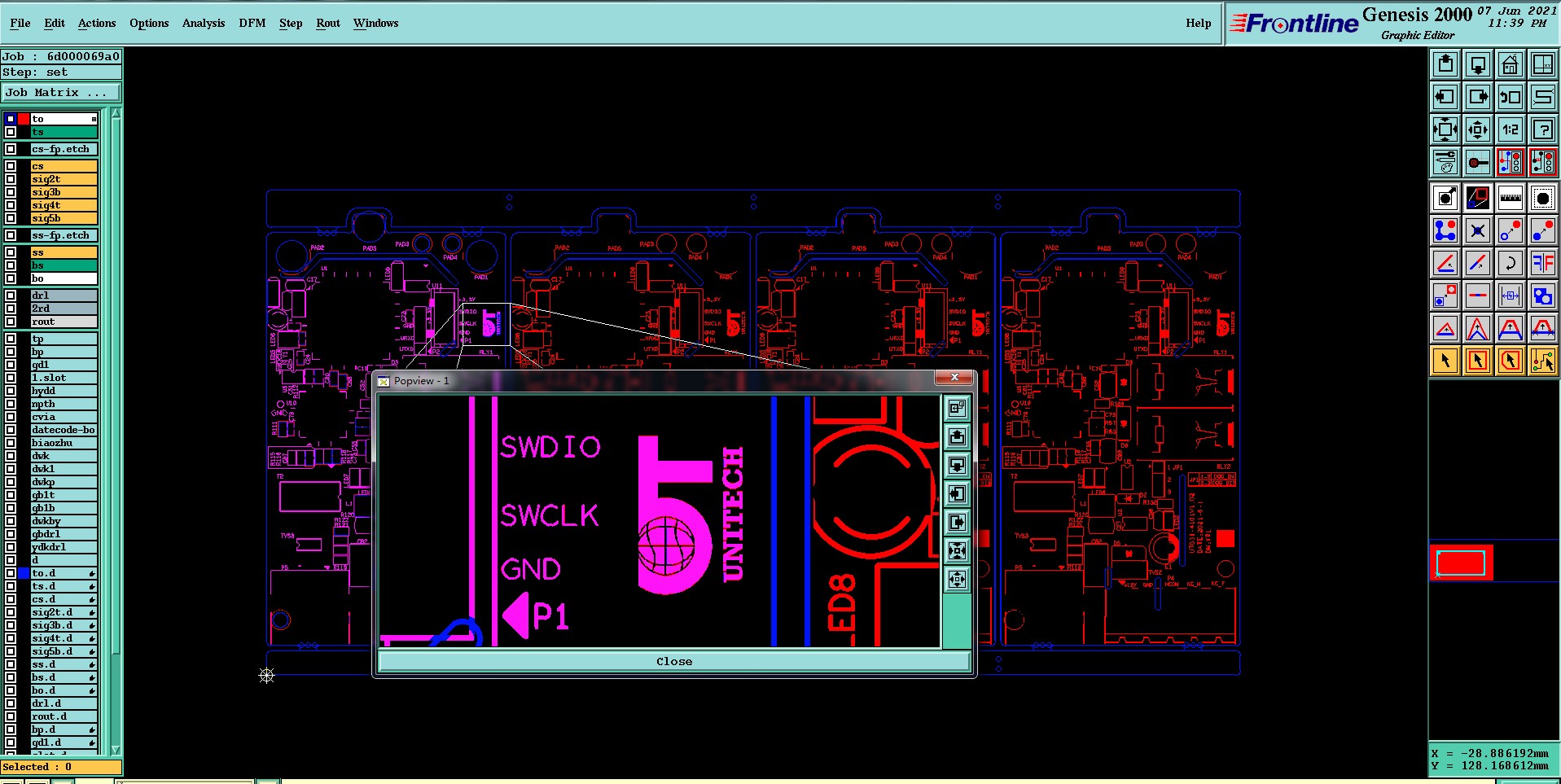Select the sig3b layer name
This screenshot has height=784, width=1561.
64,192
